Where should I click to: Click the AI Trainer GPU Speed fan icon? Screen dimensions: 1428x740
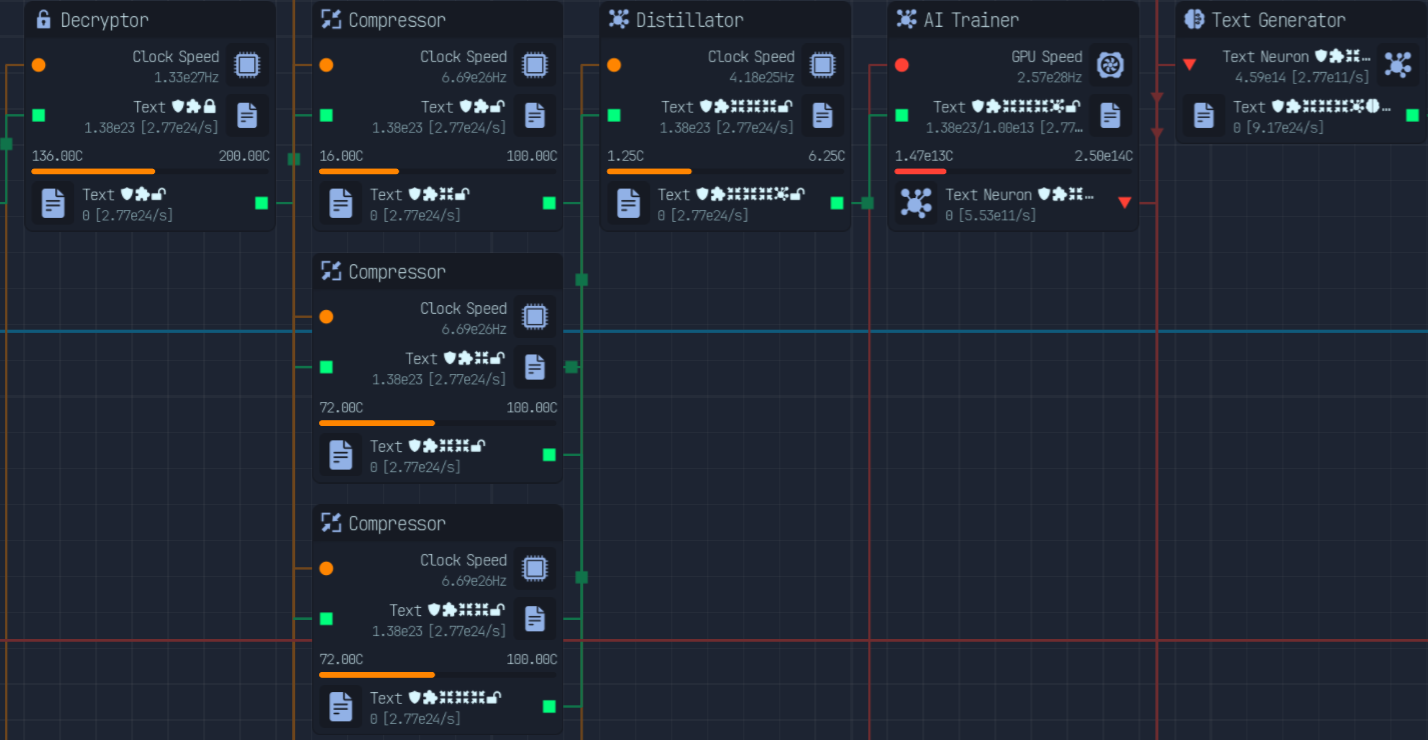tap(1110, 65)
